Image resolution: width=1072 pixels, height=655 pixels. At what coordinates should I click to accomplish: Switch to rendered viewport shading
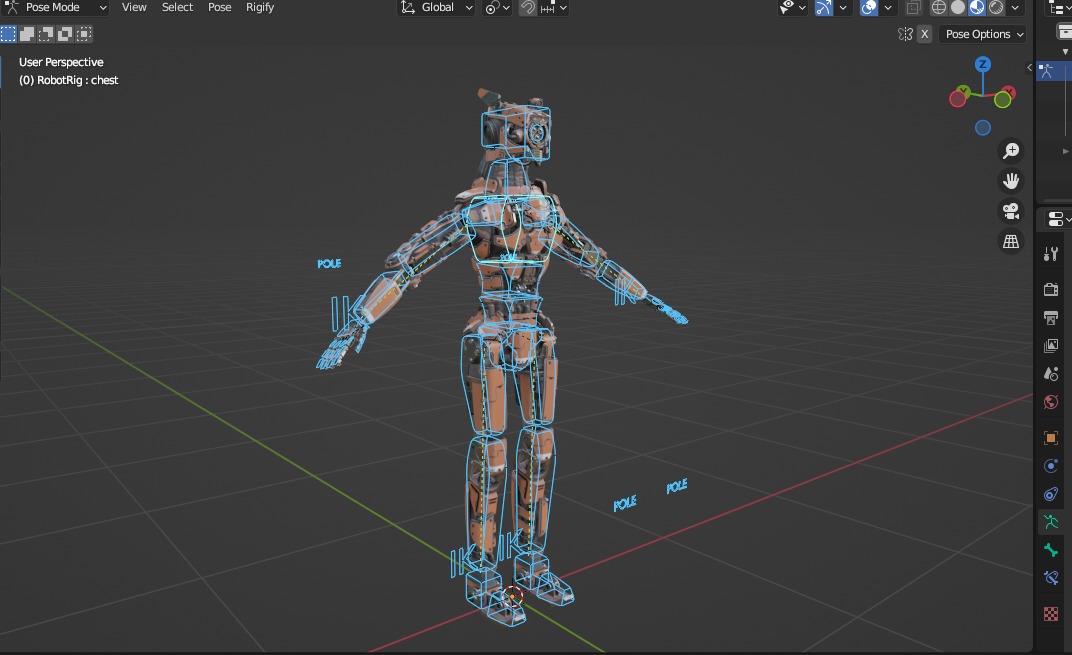tap(996, 8)
